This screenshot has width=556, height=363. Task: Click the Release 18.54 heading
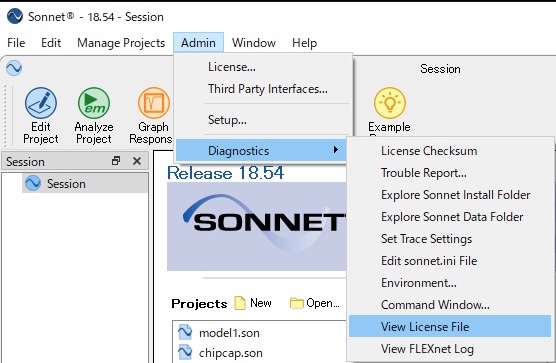click(226, 173)
